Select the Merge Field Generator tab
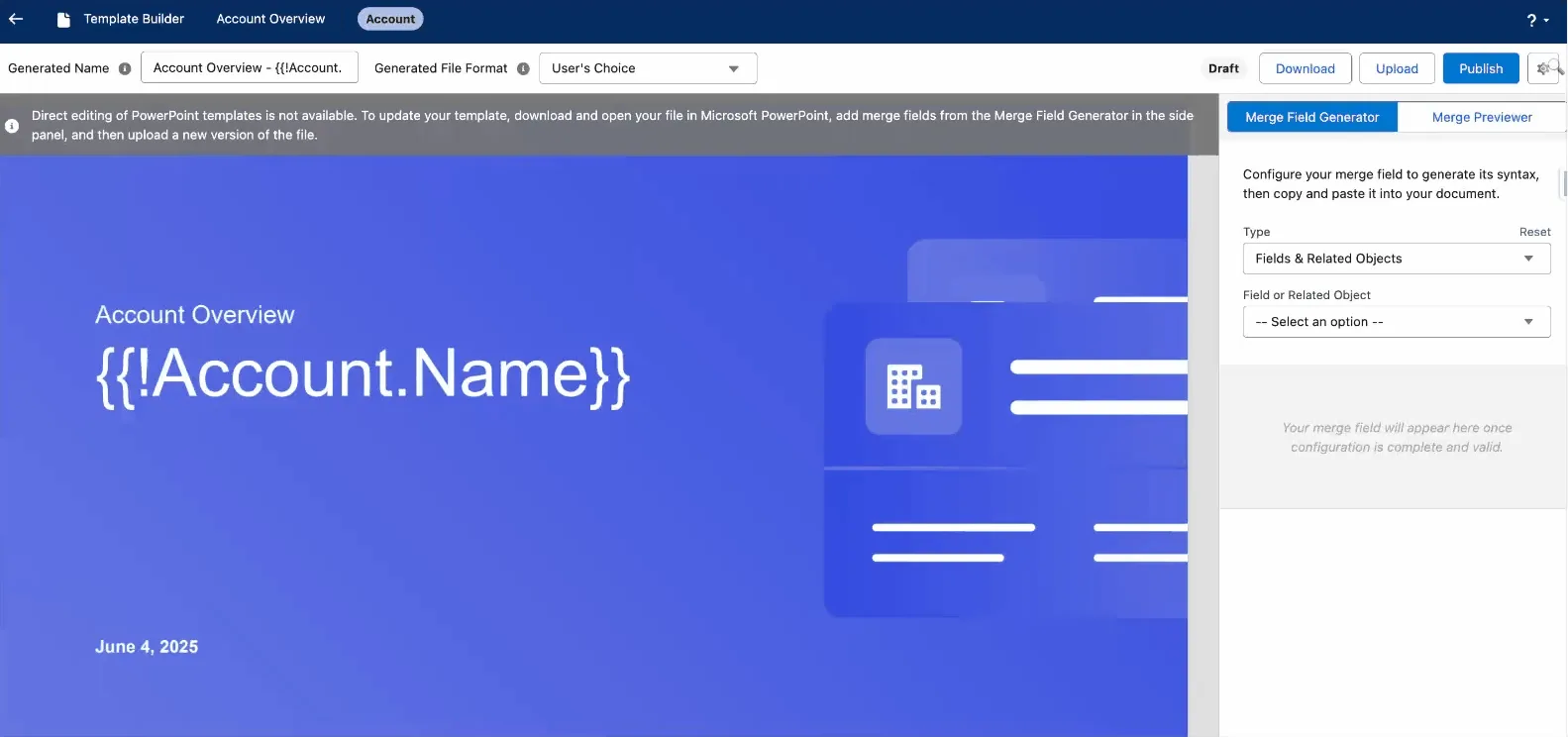Viewport: 1568px width, 737px height. point(1311,117)
